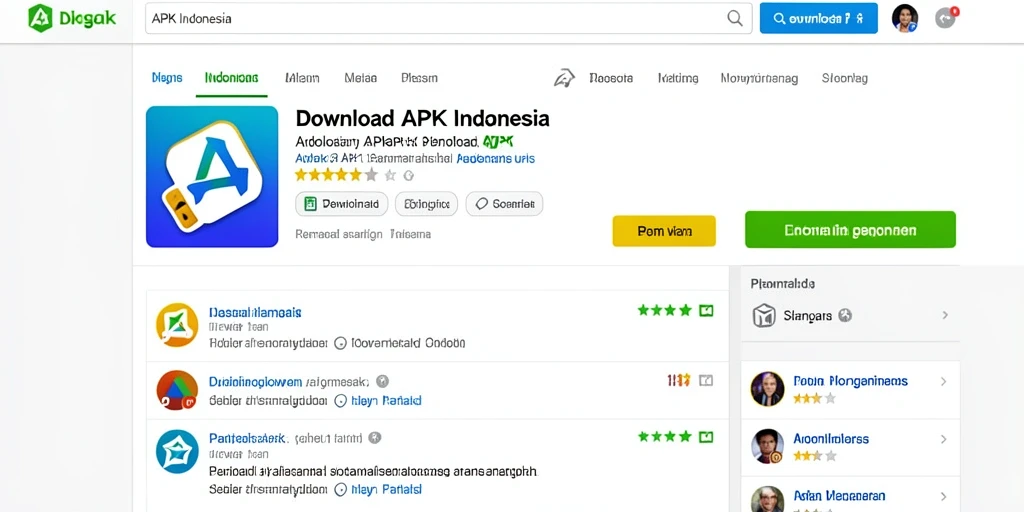
Task: Click the green box icon in Parteolsaerk row
Action: click(x=706, y=436)
